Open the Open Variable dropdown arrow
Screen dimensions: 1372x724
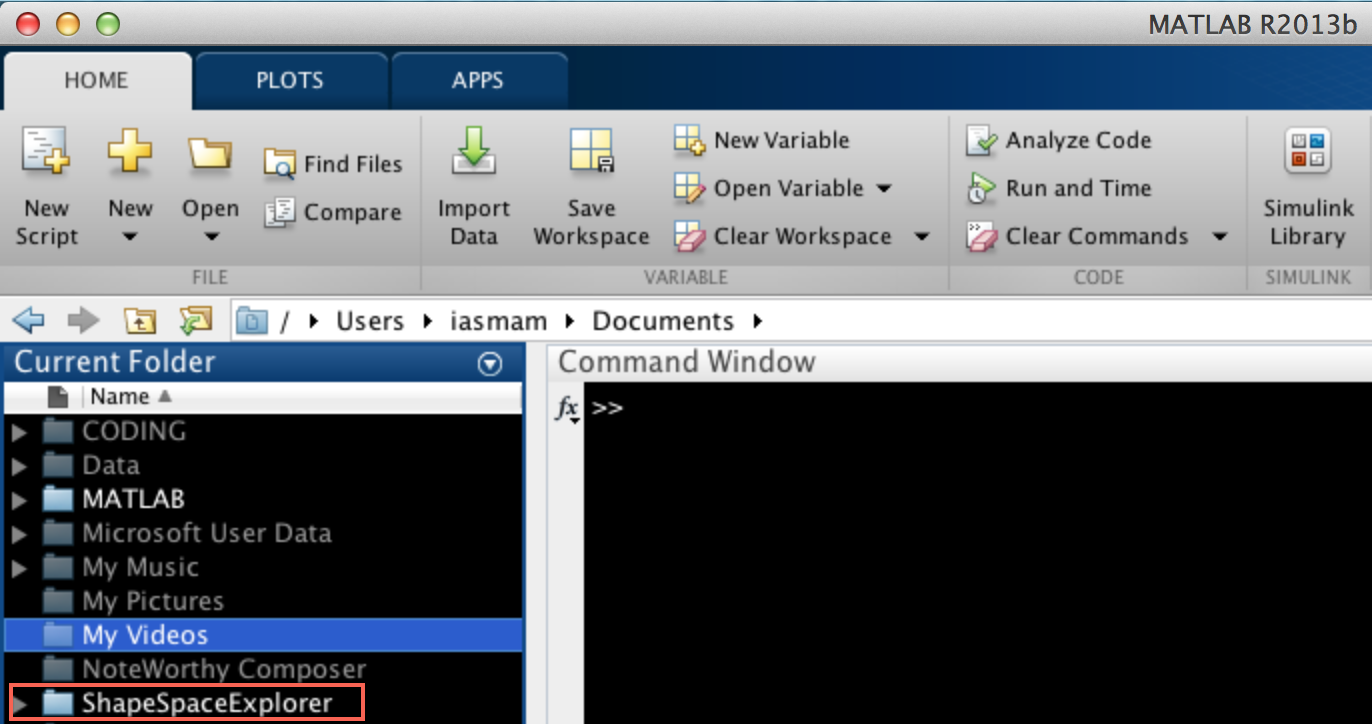[884, 188]
